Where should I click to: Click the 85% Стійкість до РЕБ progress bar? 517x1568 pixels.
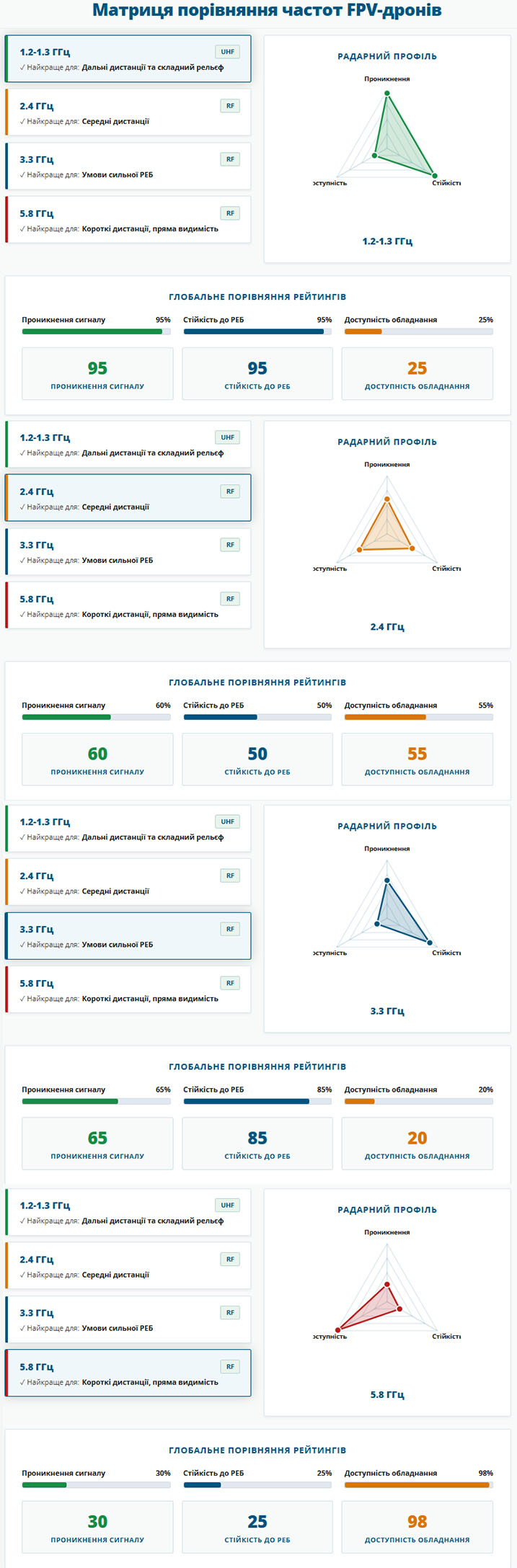point(257,1102)
